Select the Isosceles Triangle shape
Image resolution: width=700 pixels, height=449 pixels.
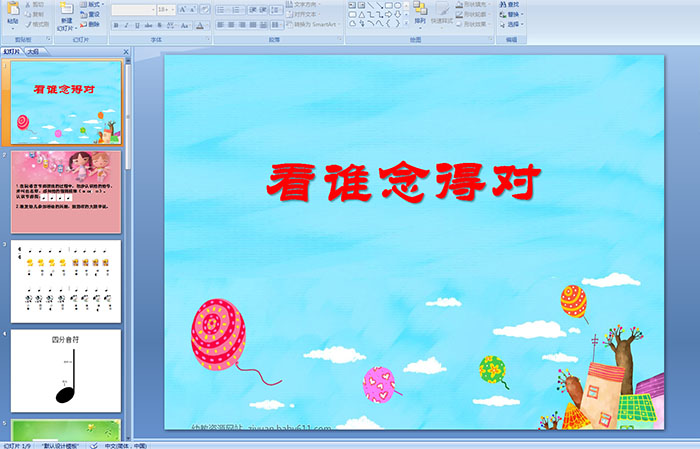[x=362, y=14]
